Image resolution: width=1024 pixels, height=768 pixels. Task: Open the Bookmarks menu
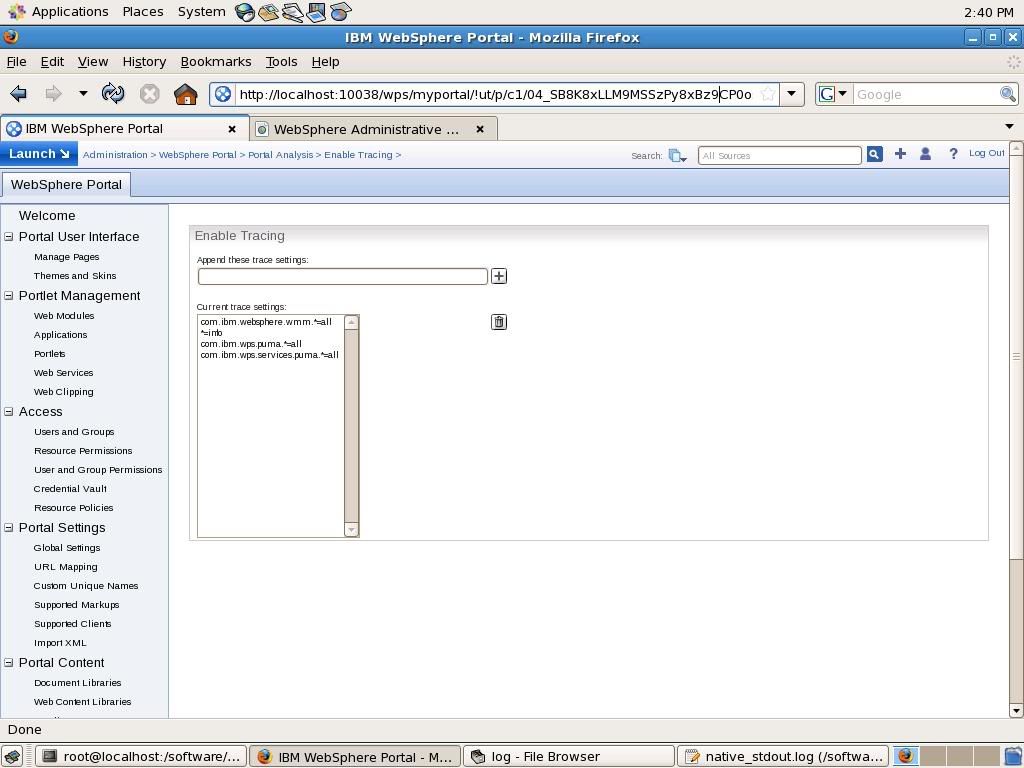(x=216, y=61)
